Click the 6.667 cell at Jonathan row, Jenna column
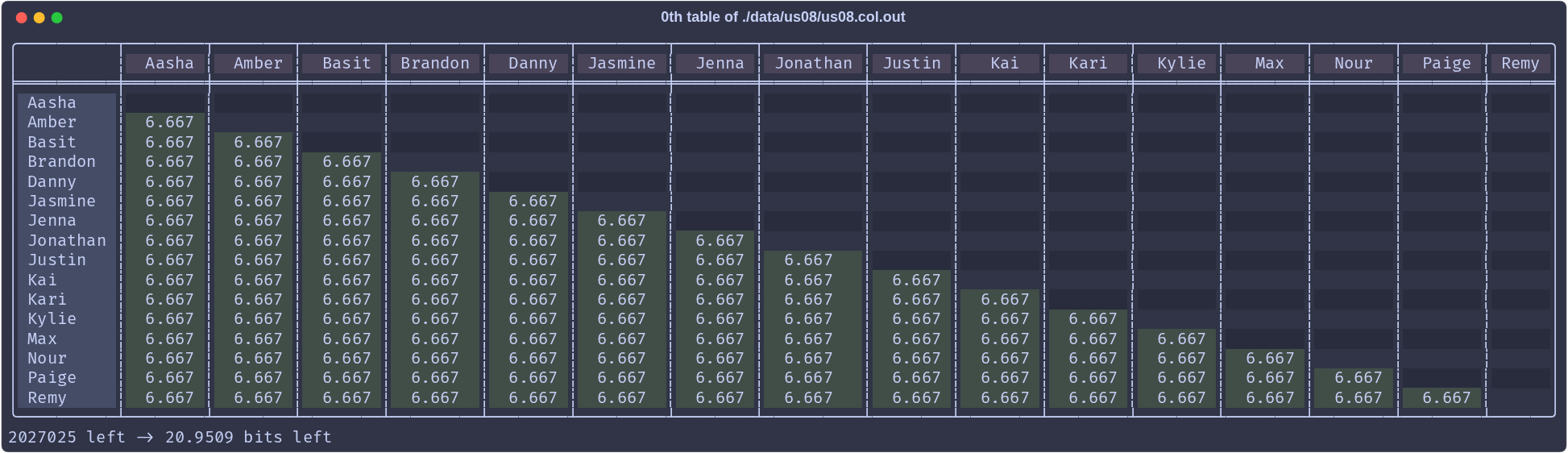1568x453 pixels. (x=716, y=241)
